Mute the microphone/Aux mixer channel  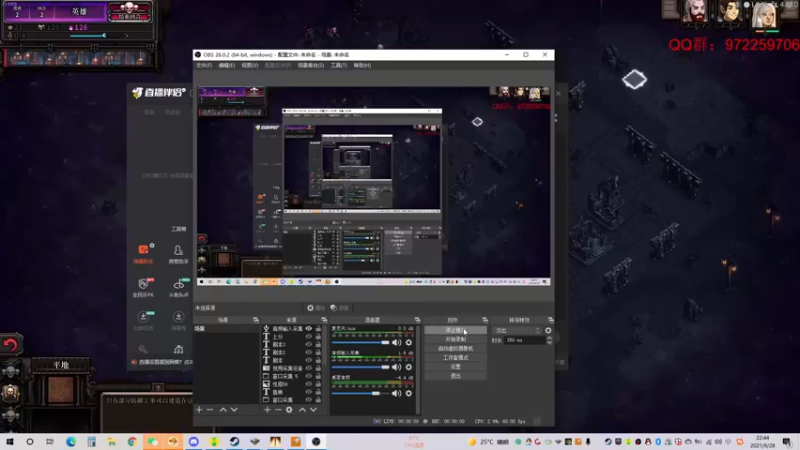(396, 342)
